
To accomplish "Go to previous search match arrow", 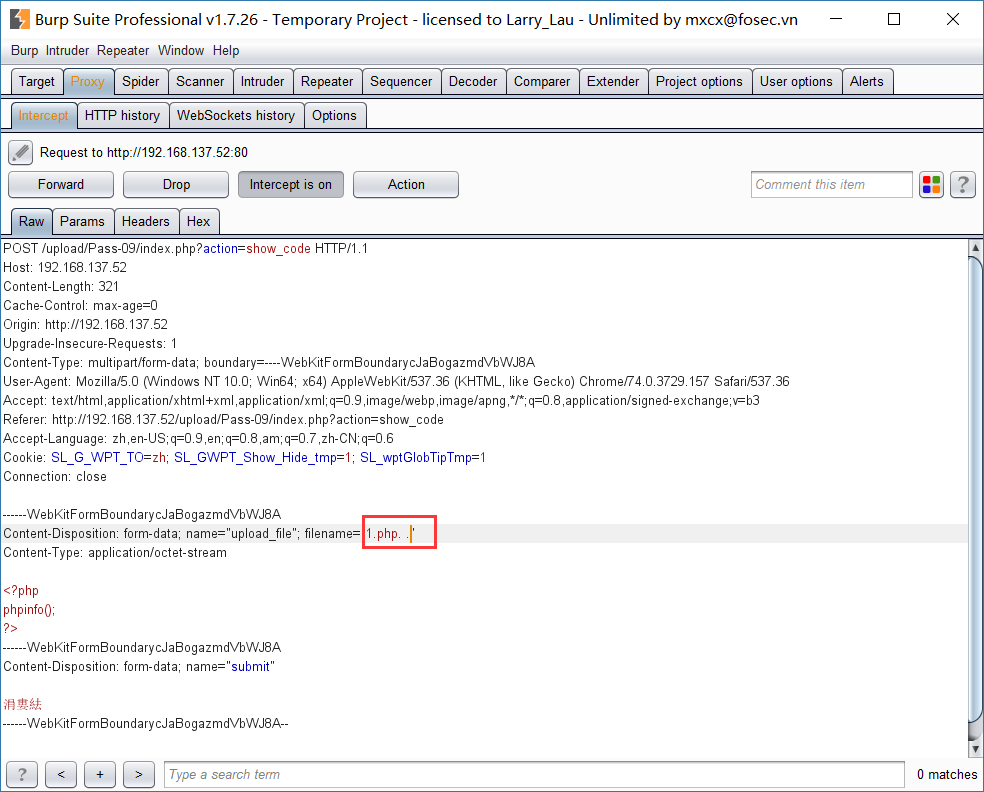I will pos(61,774).
